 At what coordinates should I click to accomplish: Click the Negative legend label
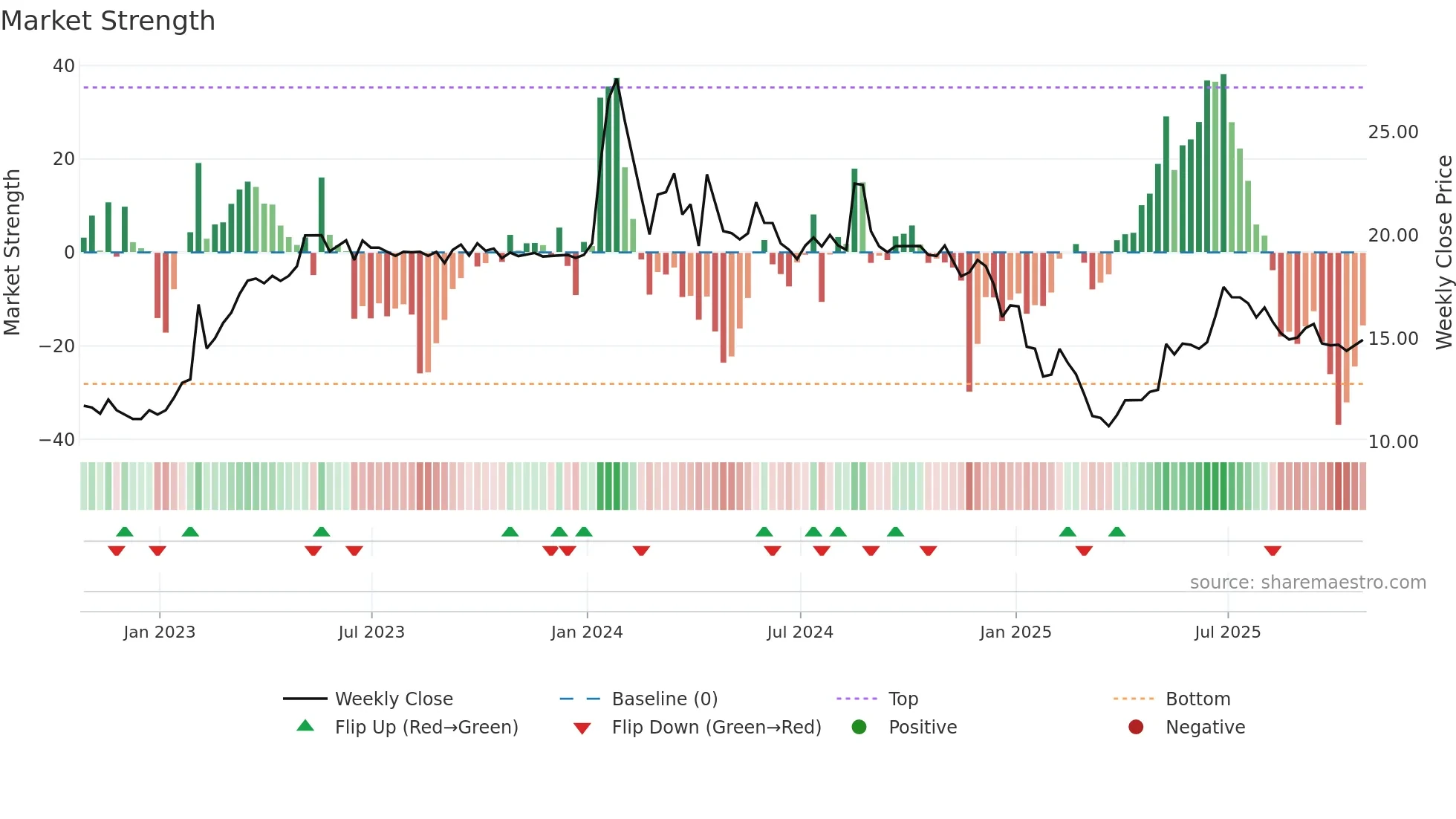(x=1205, y=727)
